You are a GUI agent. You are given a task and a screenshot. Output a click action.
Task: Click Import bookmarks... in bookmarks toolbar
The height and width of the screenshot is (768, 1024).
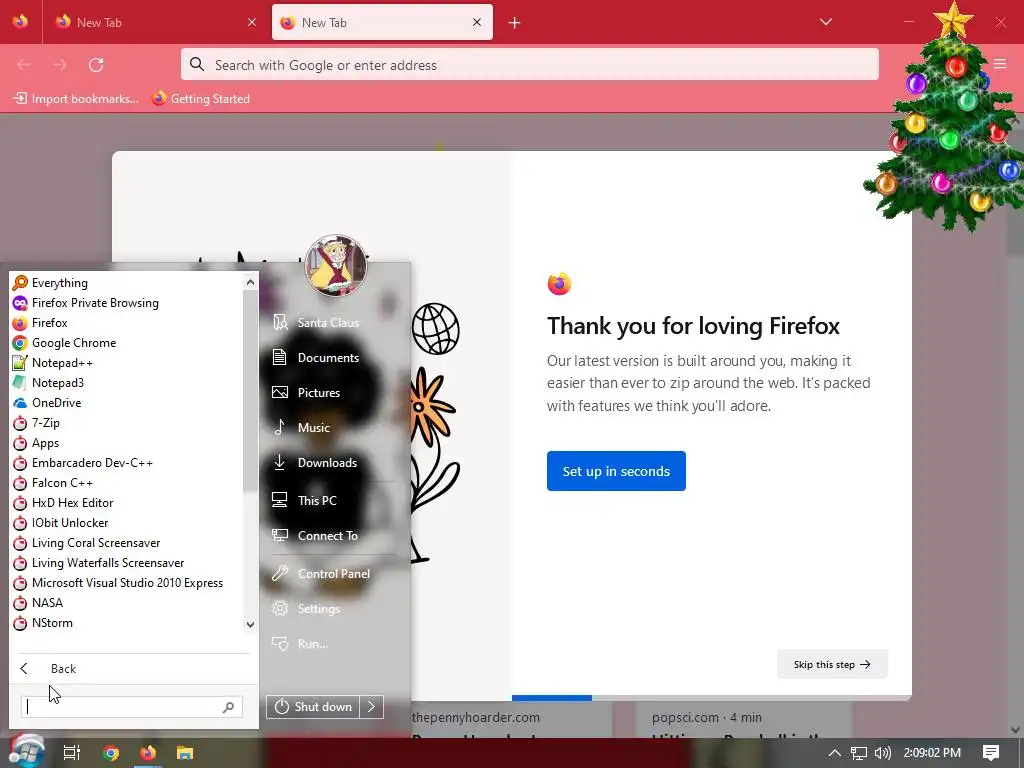pos(76,99)
